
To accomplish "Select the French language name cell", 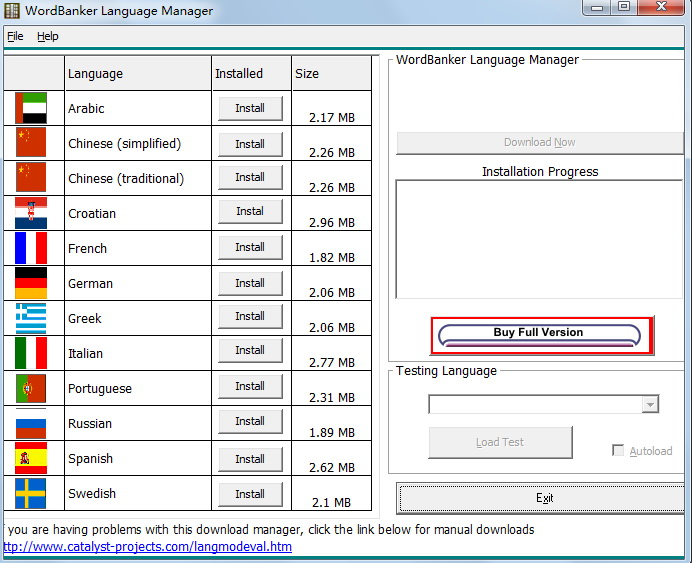I will tap(138, 248).
